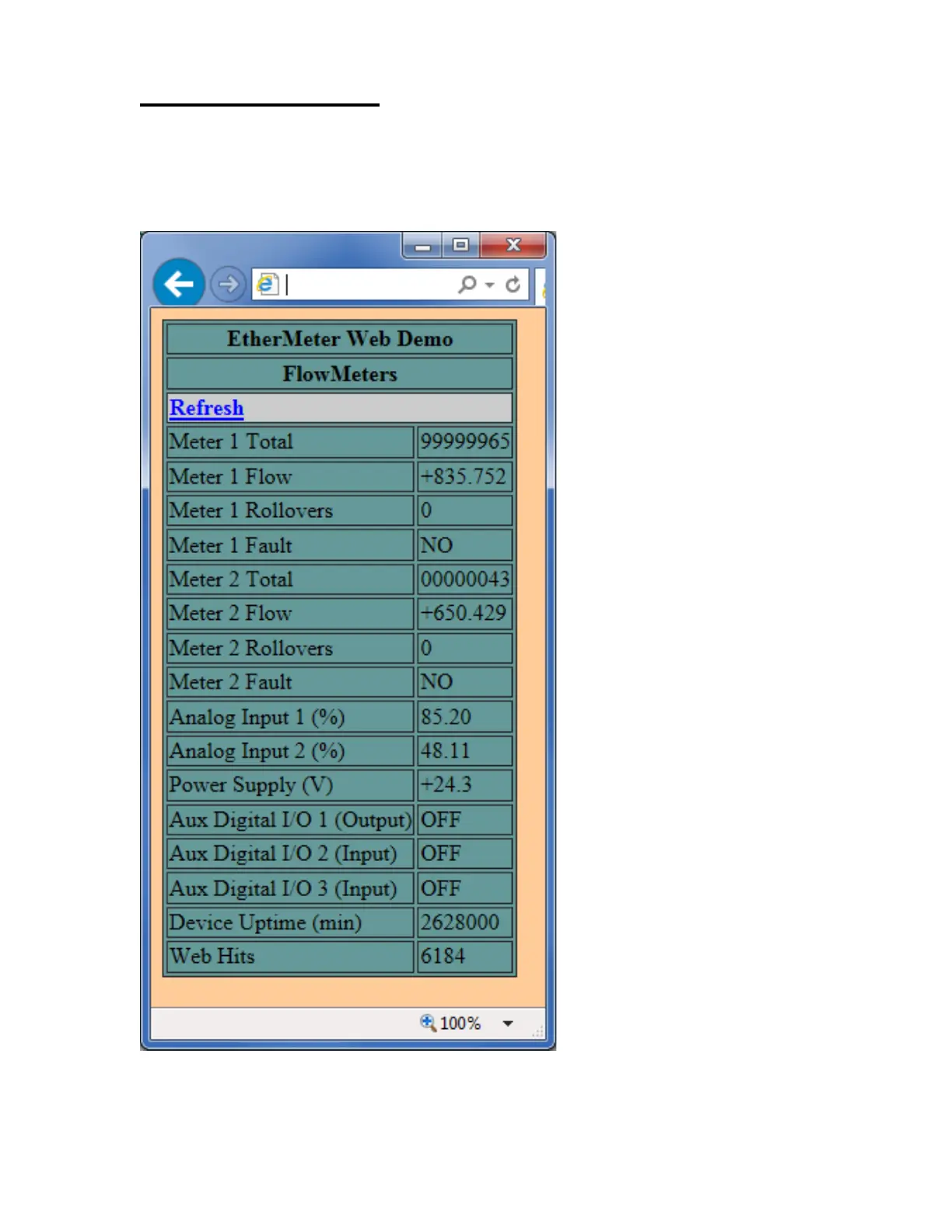Viewport: 952px width, 1232px height.
Task: Select the value +24.3
Action: [x=446, y=786]
